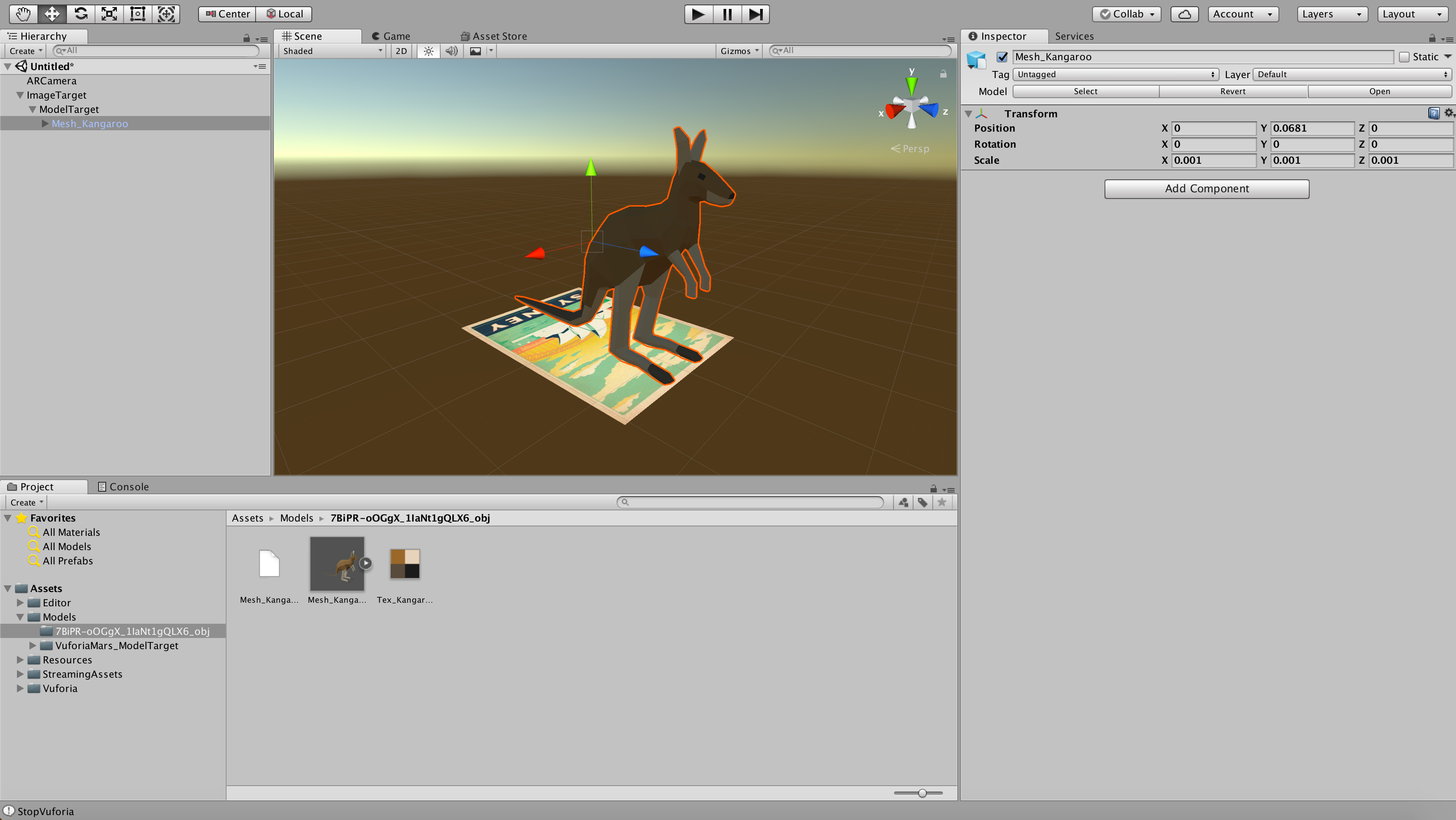Toggle Center pivot mode
The width and height of the screenshot is (1456, 820).
227,14
